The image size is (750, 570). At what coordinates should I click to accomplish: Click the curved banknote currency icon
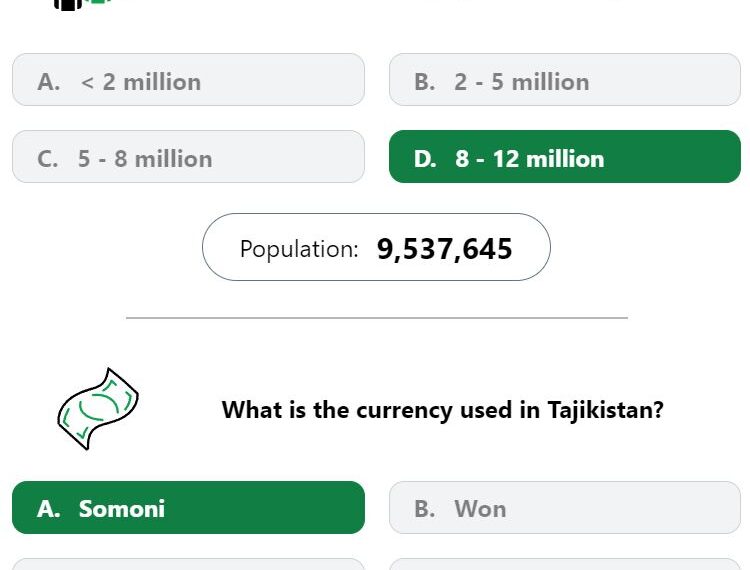coord(98,409)
